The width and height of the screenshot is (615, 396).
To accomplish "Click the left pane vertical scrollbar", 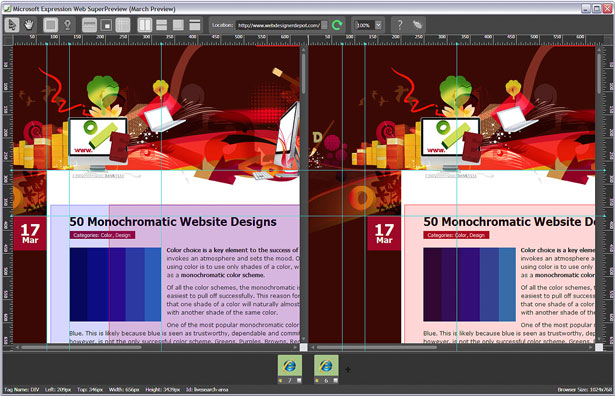I will click(304, 194).
